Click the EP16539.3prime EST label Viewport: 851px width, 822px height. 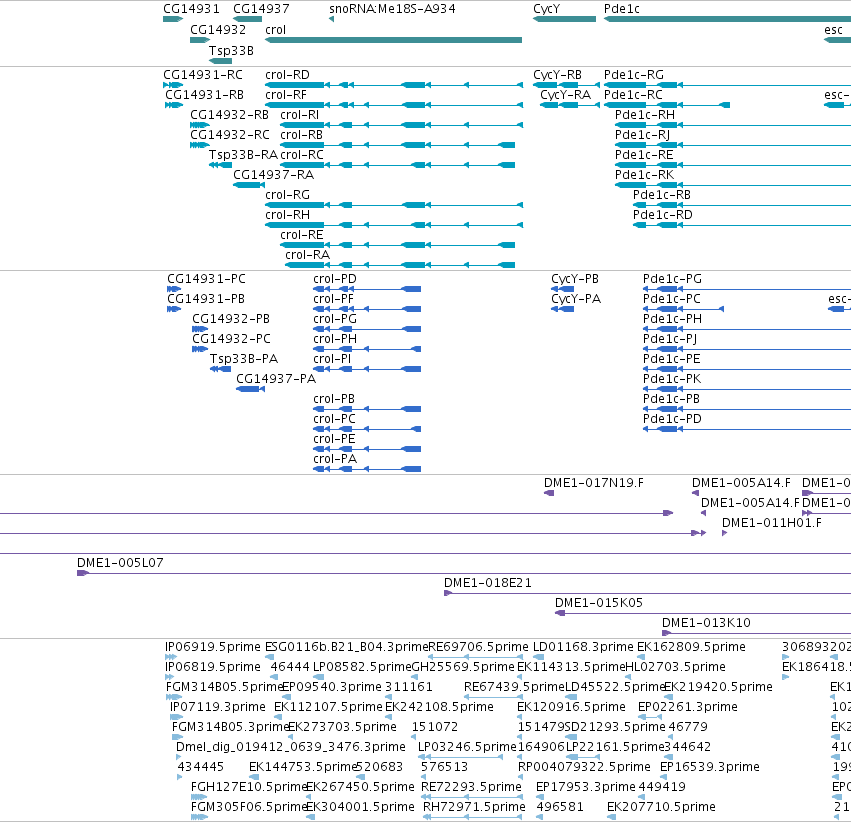click(x=710, y=767)
